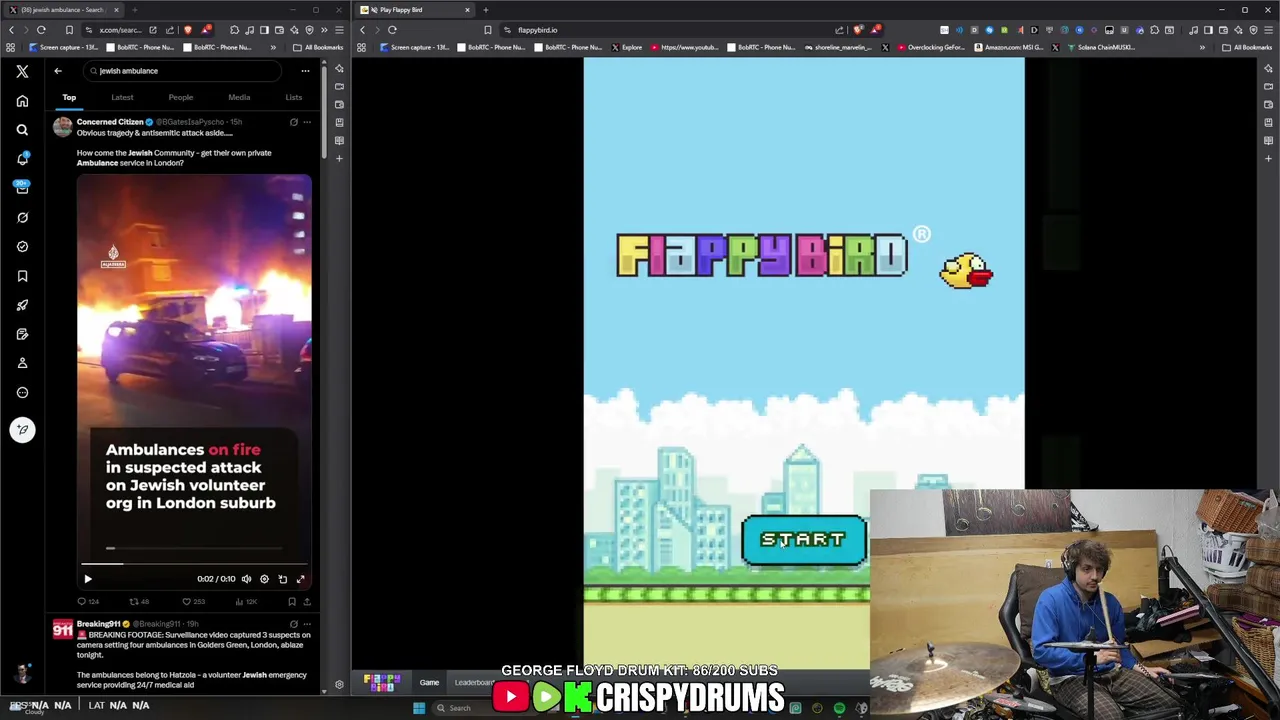
Task: Open the Leaderboard tab below the game
Action: pos(474,683)
